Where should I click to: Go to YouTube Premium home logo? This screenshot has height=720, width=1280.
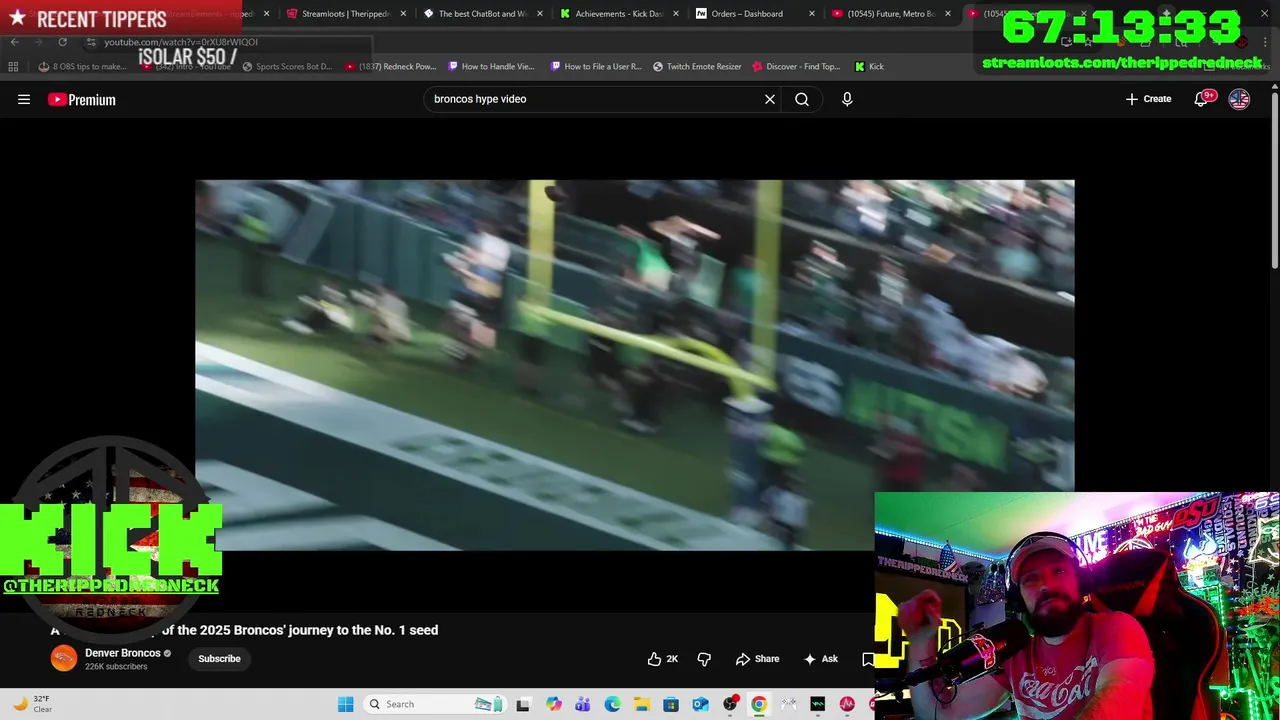pos(82,99)
